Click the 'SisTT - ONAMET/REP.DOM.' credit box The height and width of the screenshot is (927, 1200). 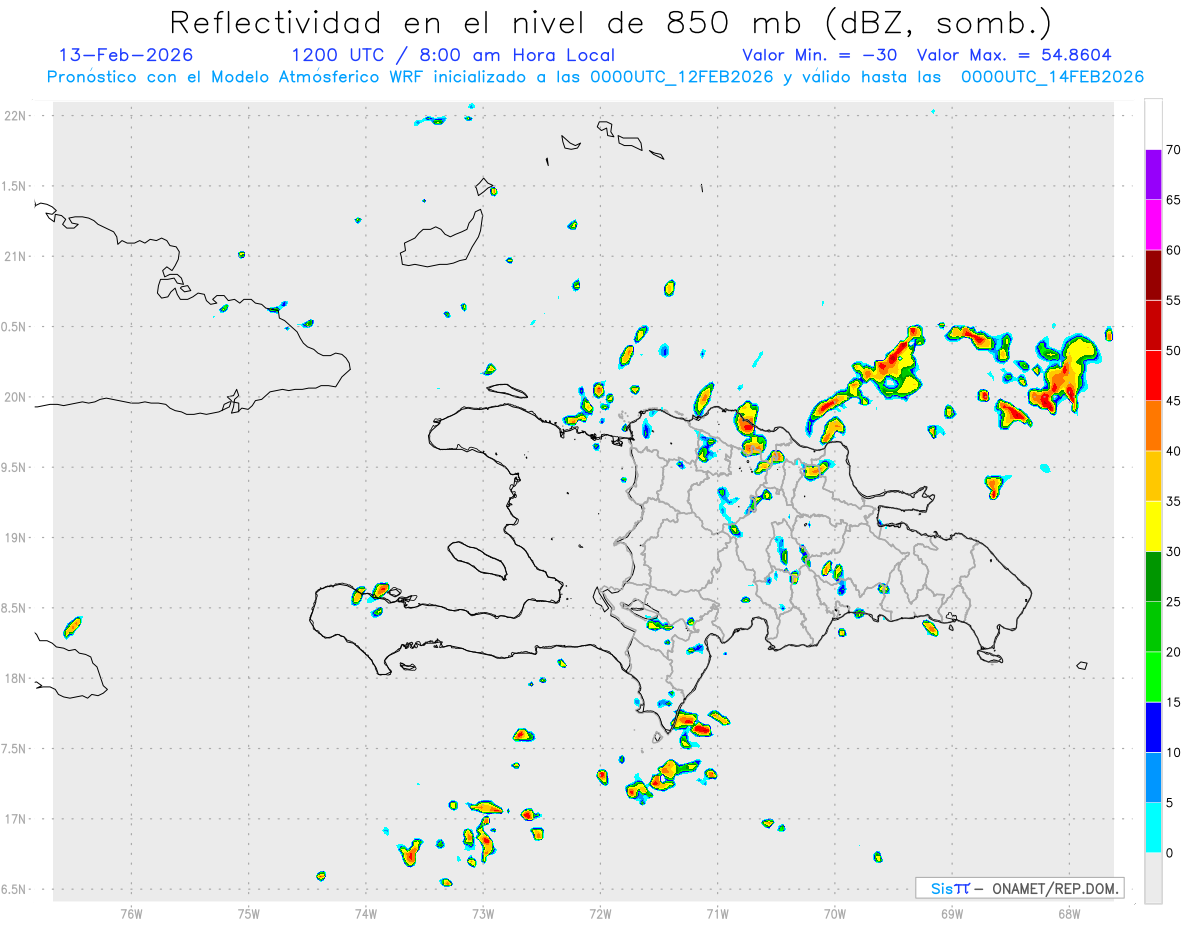click(x=1020, y=888)
